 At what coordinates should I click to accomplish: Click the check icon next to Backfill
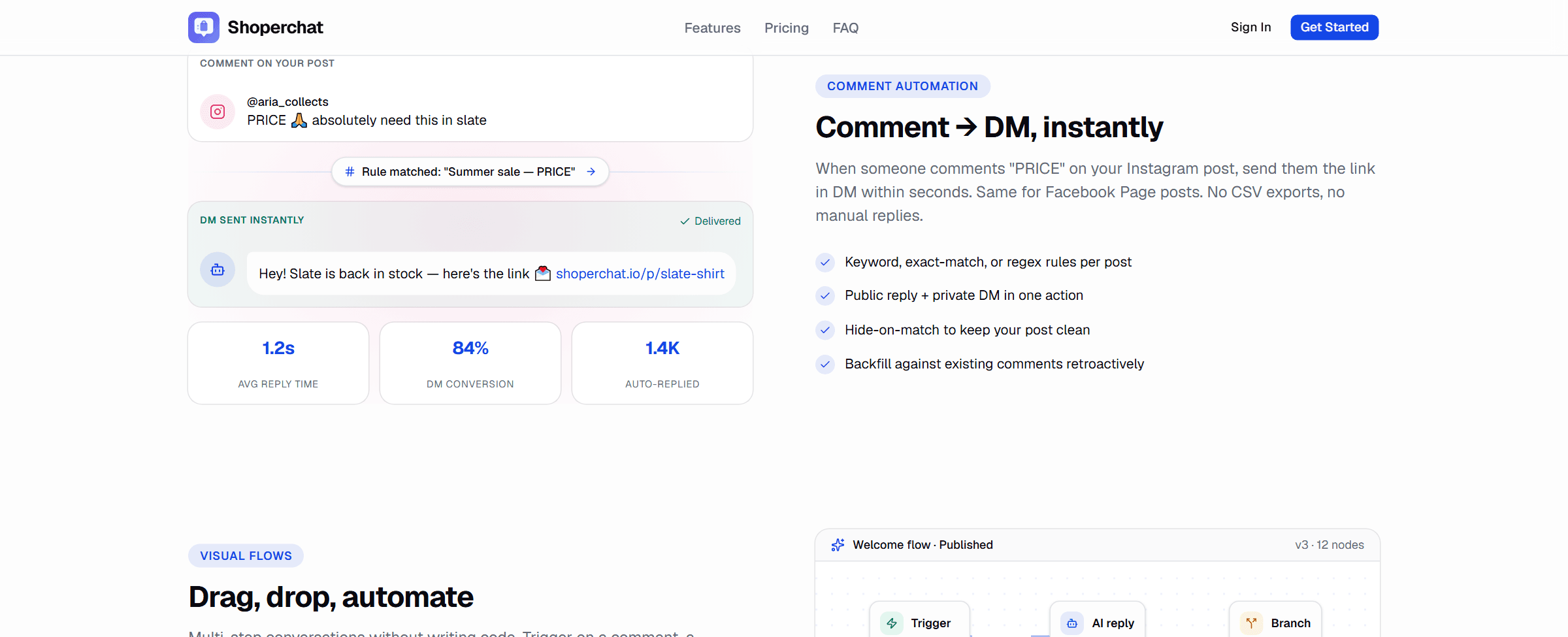pos(825,364)
